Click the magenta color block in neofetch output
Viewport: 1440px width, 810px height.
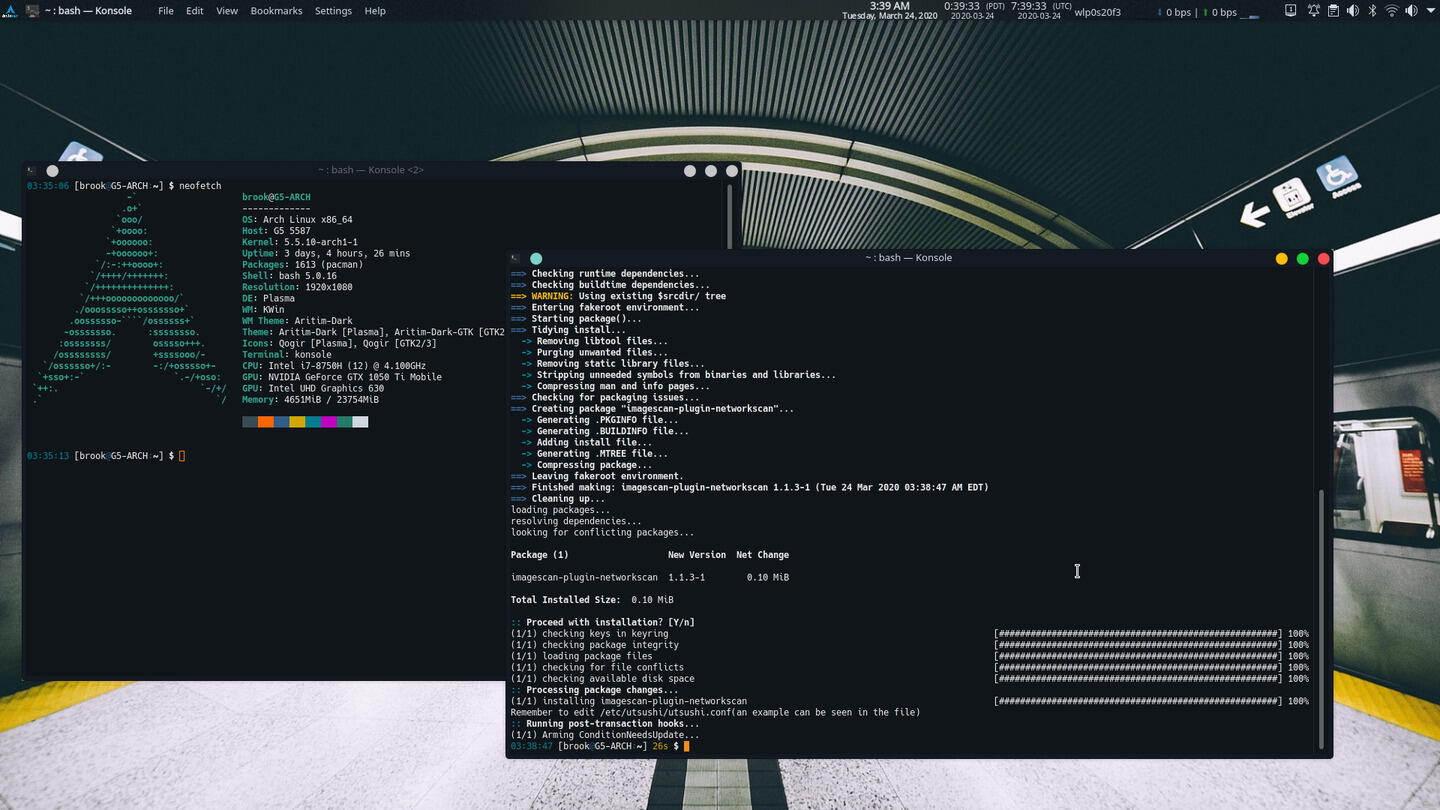pyautogui.click(x=329, y=422)
